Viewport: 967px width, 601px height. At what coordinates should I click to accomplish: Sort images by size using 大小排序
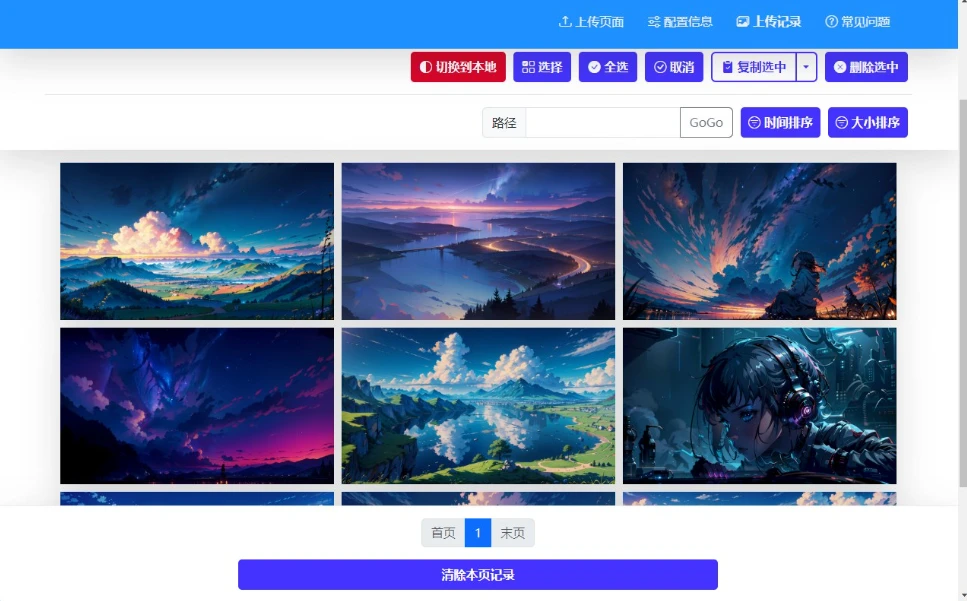867,123
